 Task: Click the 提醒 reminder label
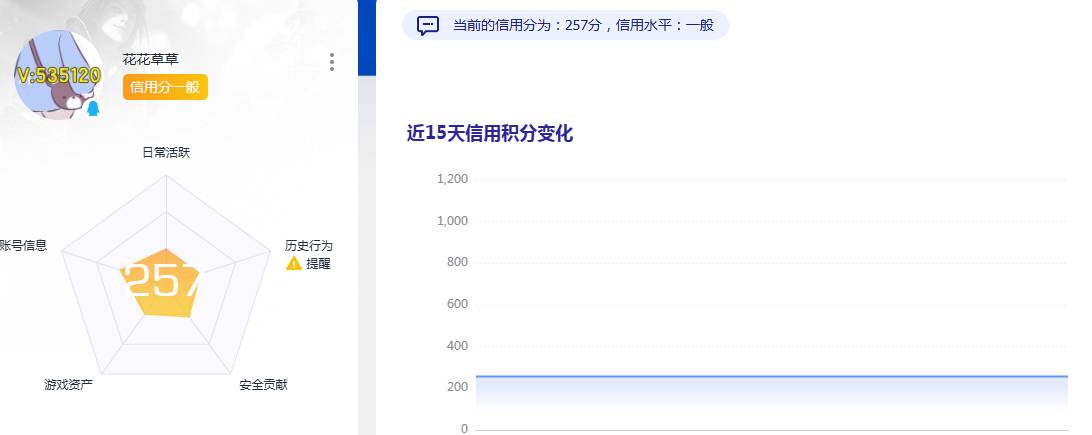pos(318,264)
